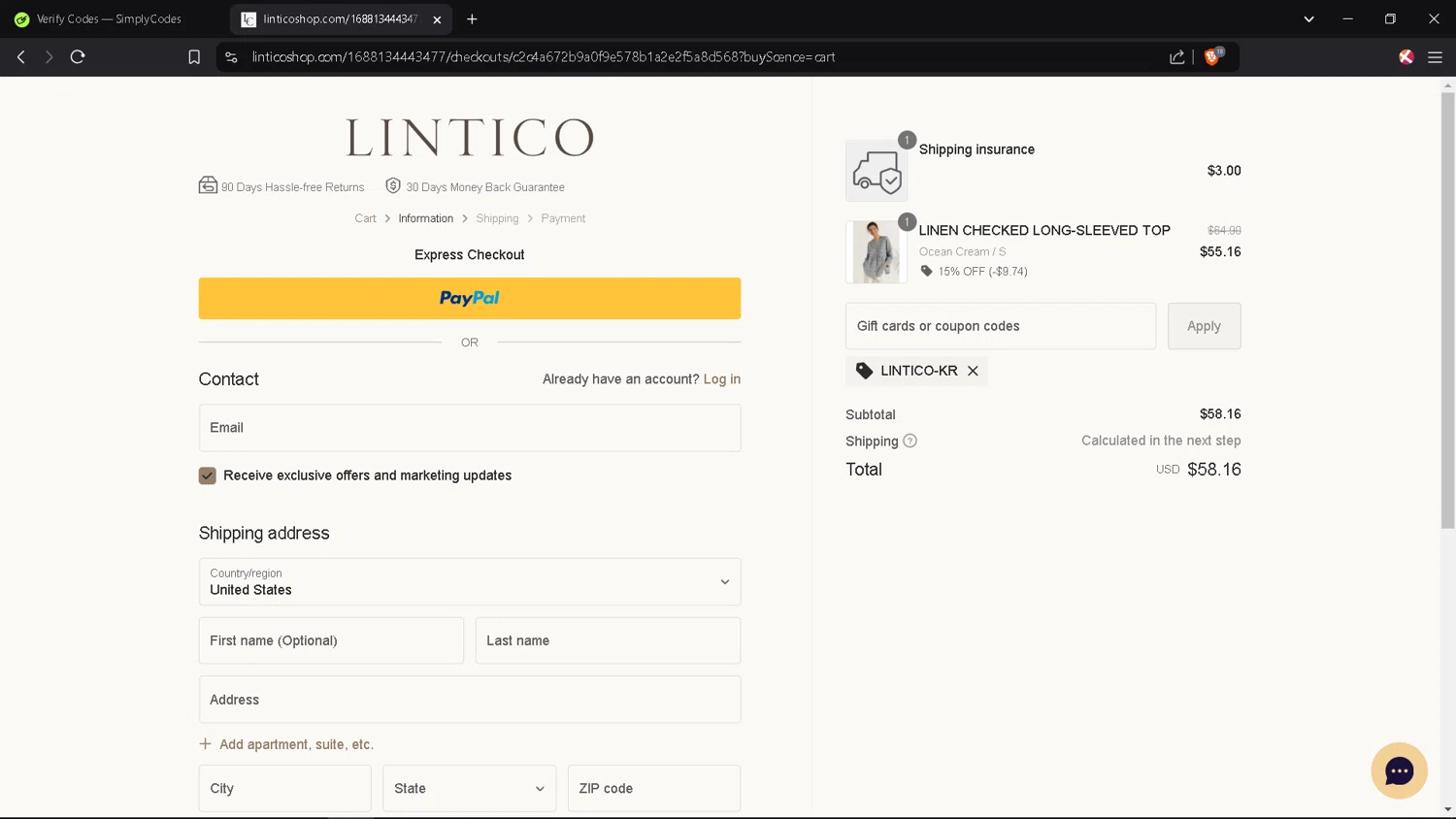Screen dimensions: 1456x819
Task: Focus the Email input field
Action: point(470,428)
